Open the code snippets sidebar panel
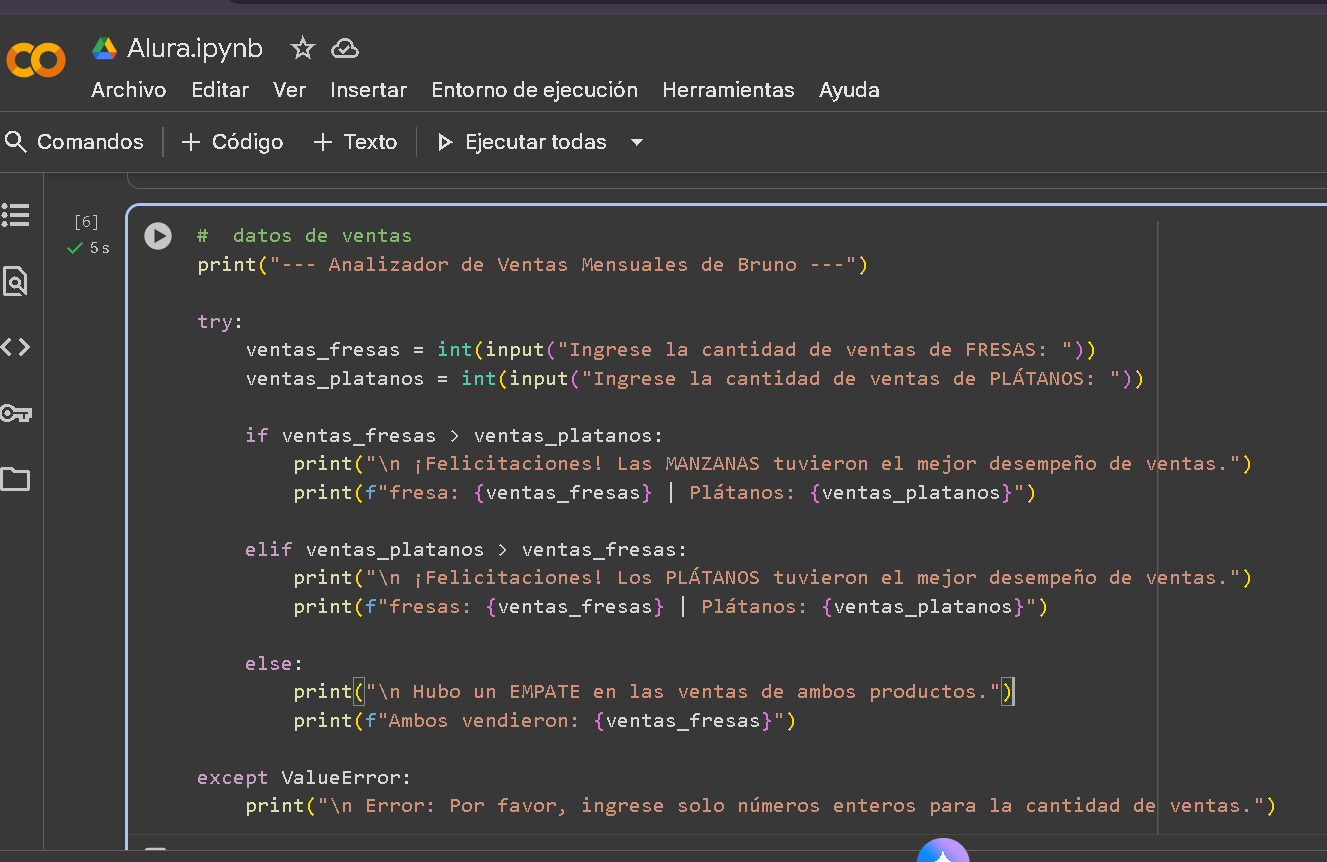Screen dimensions: 1327x862 [x=16, y=347]
